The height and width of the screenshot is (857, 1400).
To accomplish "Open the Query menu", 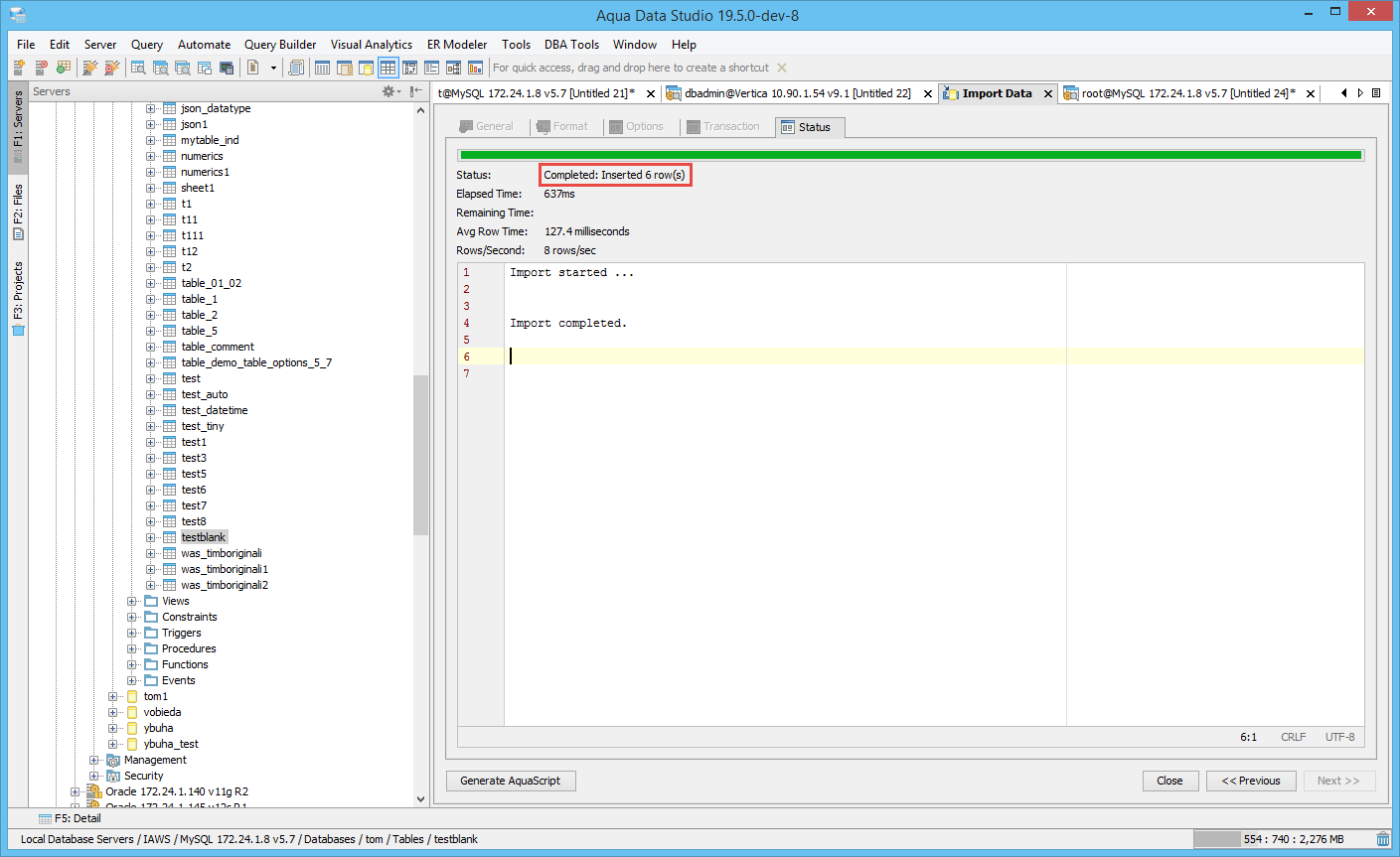I will pyautogui.click(x=147, y=45).
